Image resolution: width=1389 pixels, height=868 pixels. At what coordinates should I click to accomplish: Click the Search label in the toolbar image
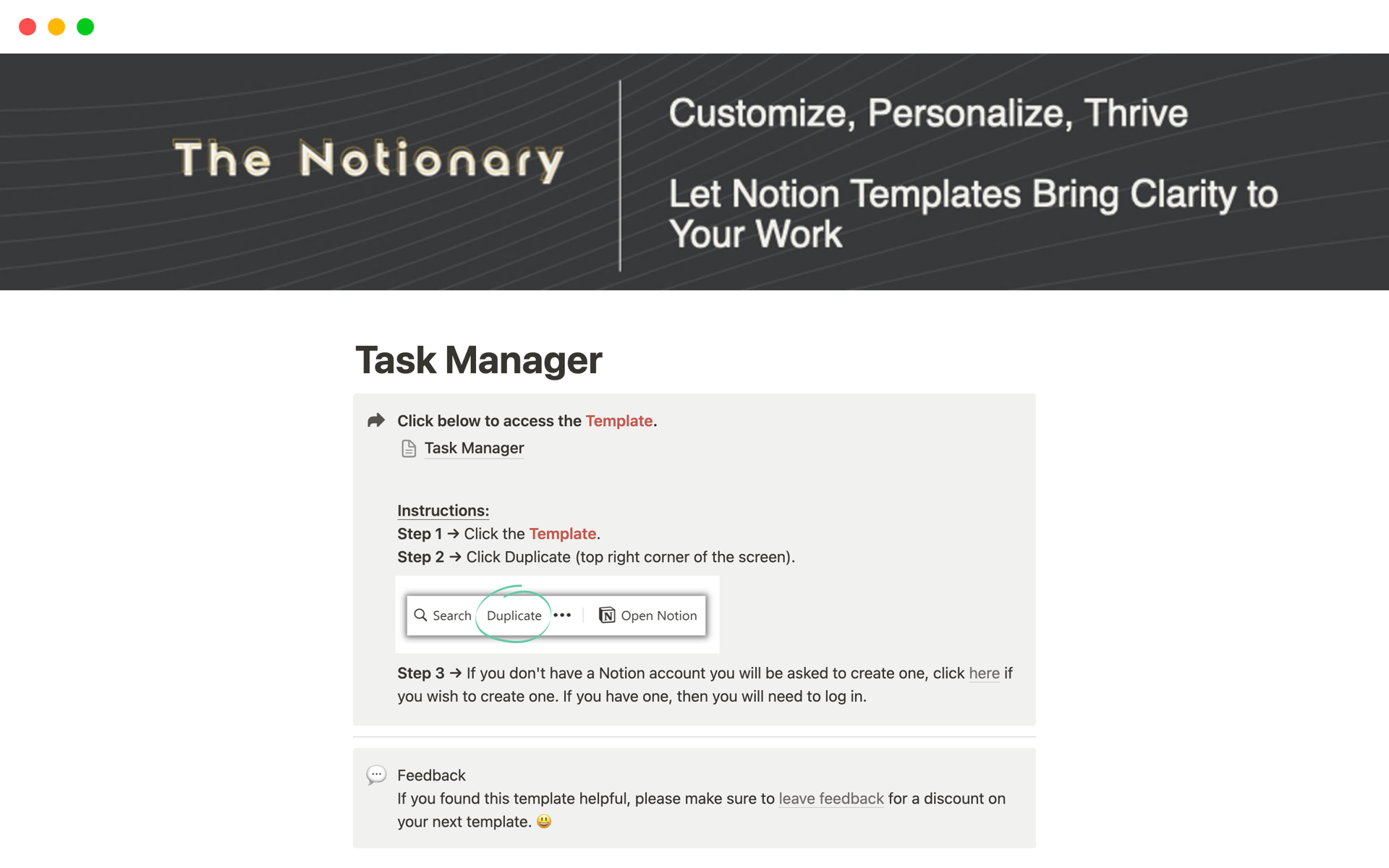pos(451,616)
